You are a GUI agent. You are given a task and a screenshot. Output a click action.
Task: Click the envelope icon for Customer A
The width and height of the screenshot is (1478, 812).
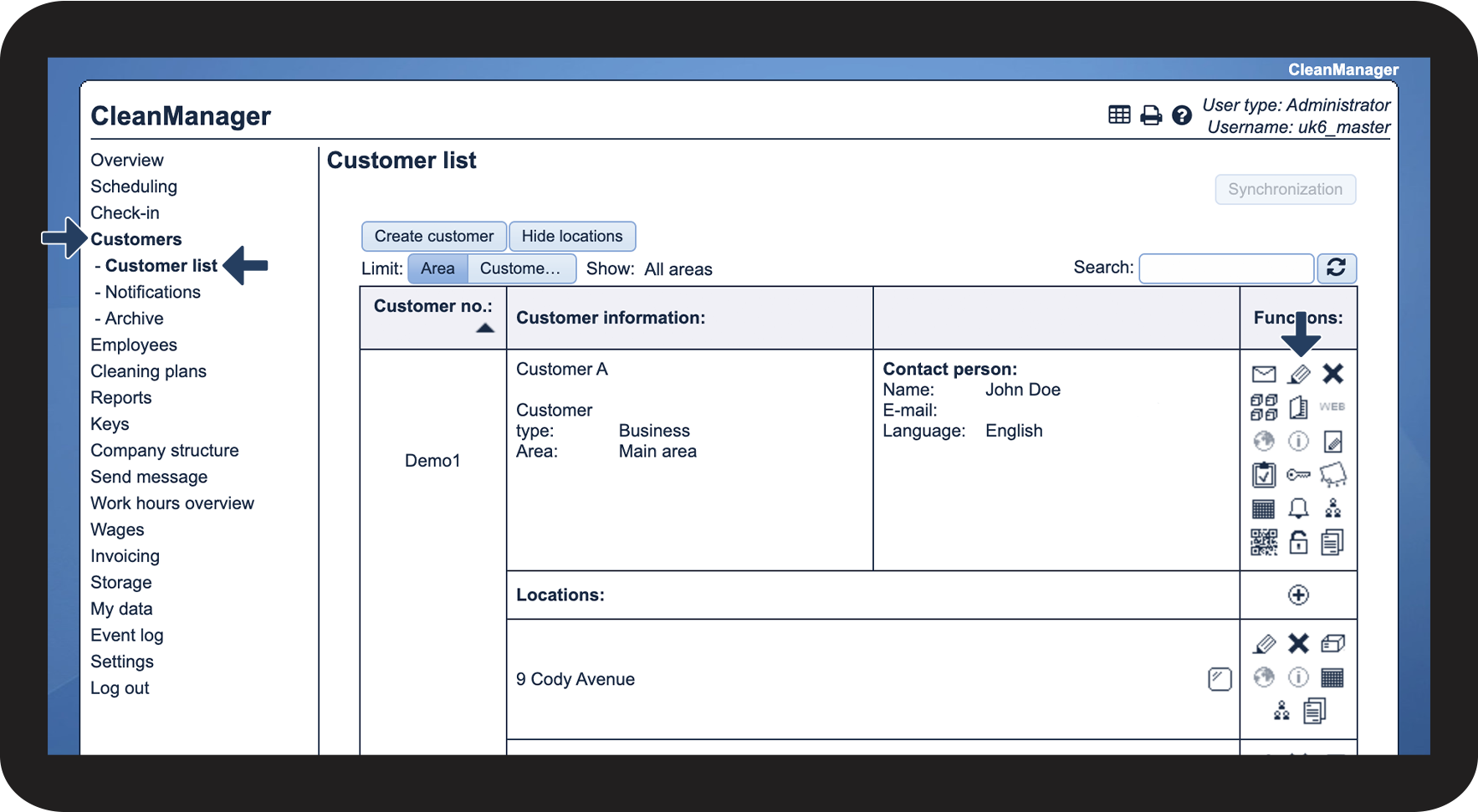point(1263,374)
